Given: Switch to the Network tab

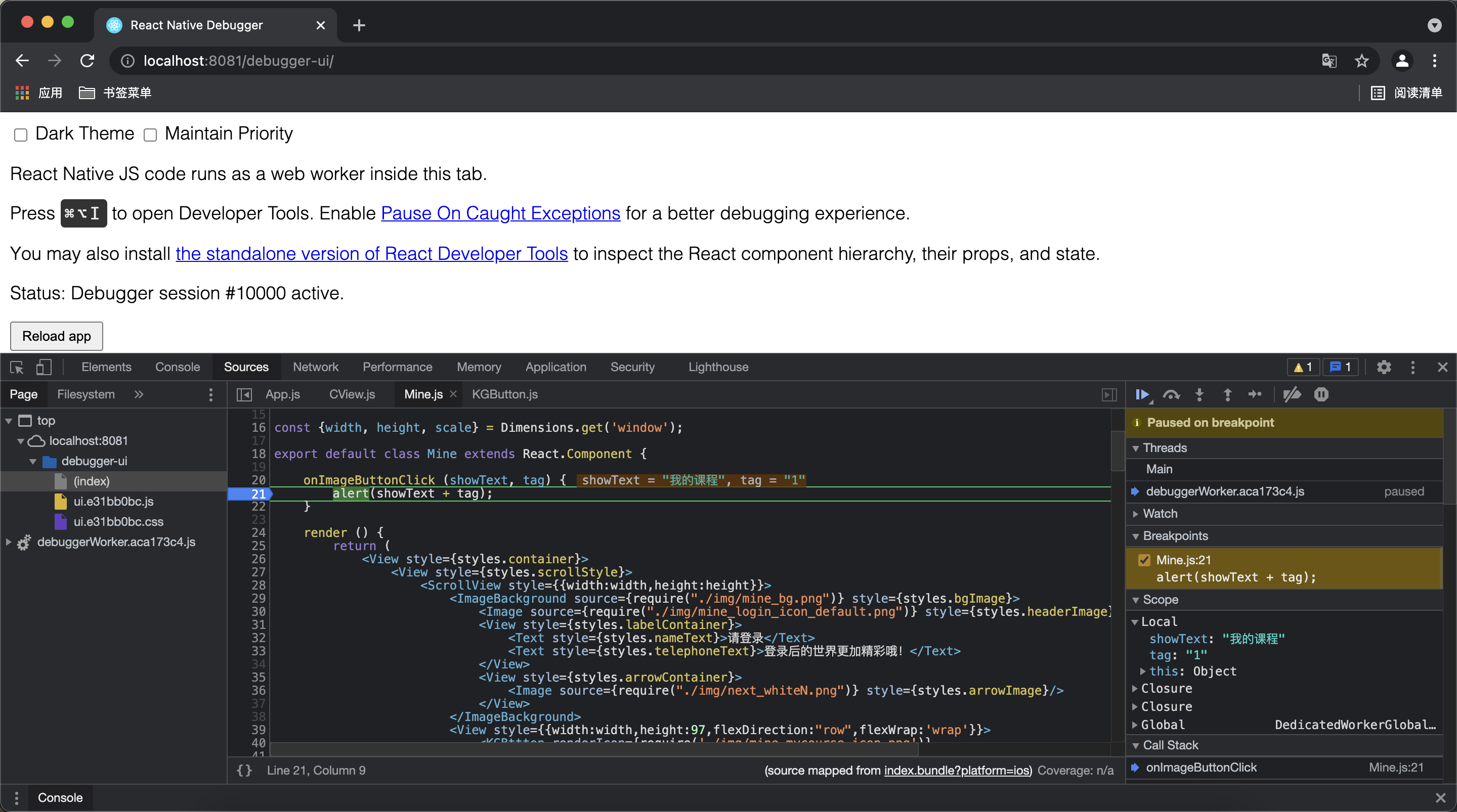Looking at the screenshot, I should (x=315, y=368).
